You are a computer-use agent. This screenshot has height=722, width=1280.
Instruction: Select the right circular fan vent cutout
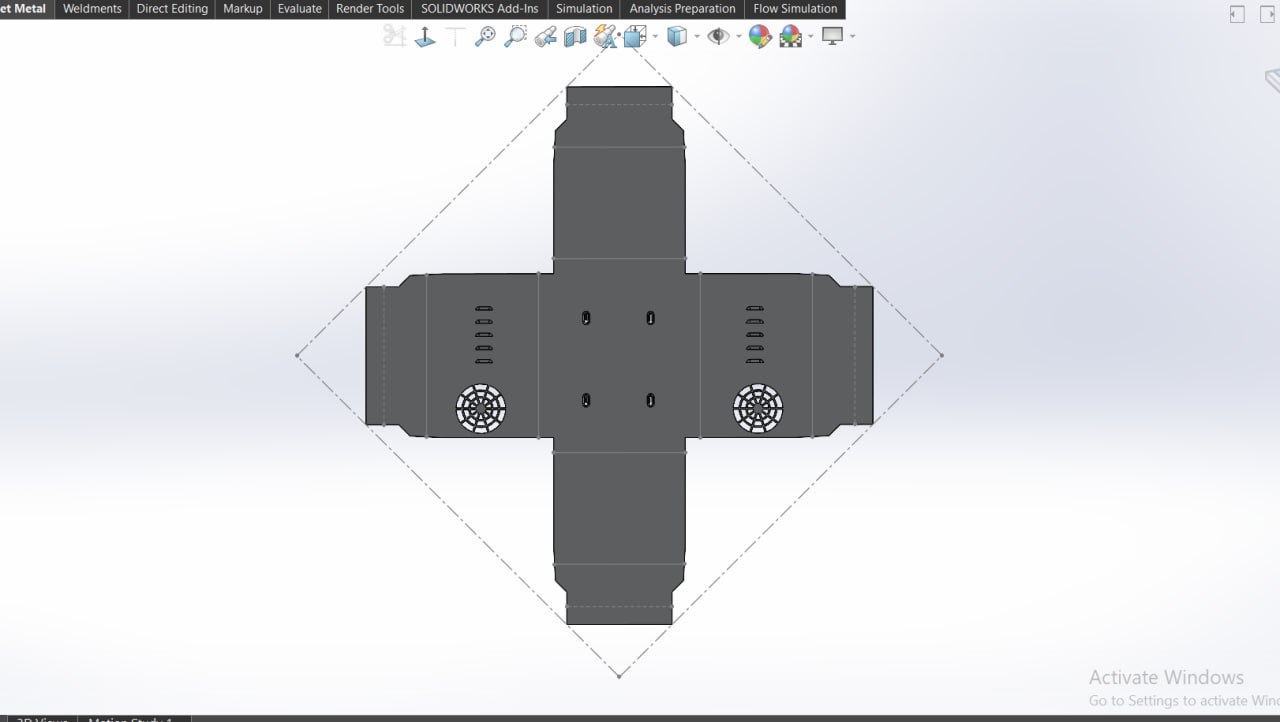coord(758,408)
